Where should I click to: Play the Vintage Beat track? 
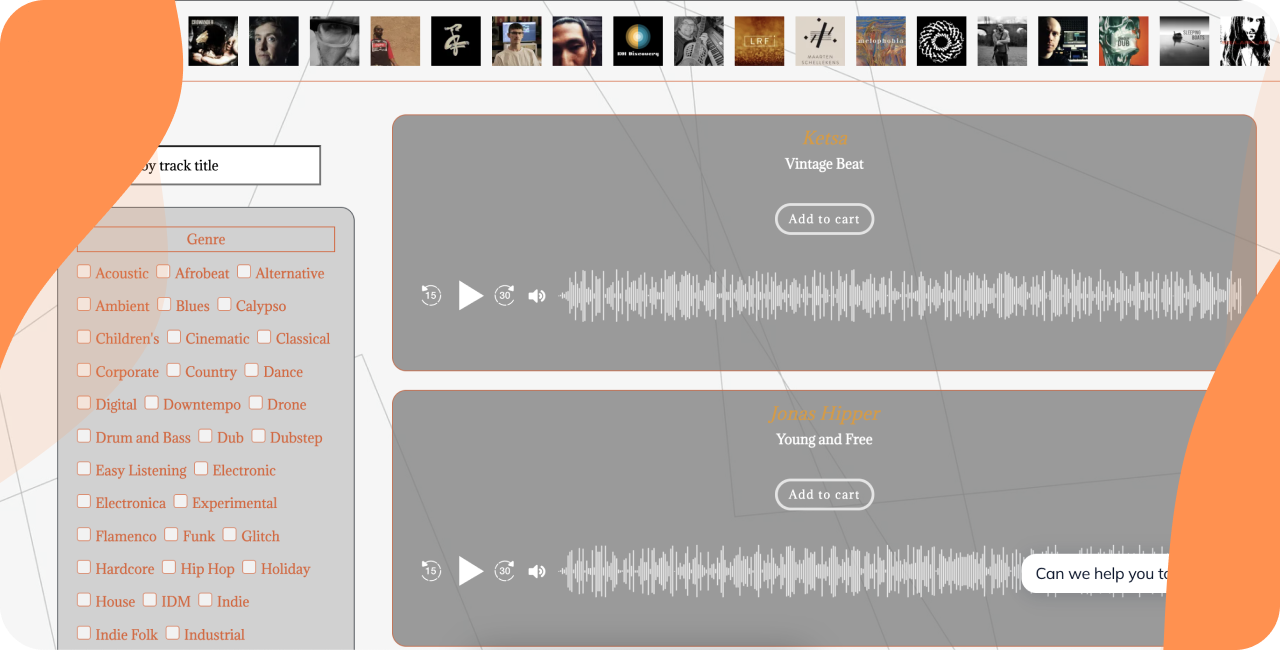[470, 295]
